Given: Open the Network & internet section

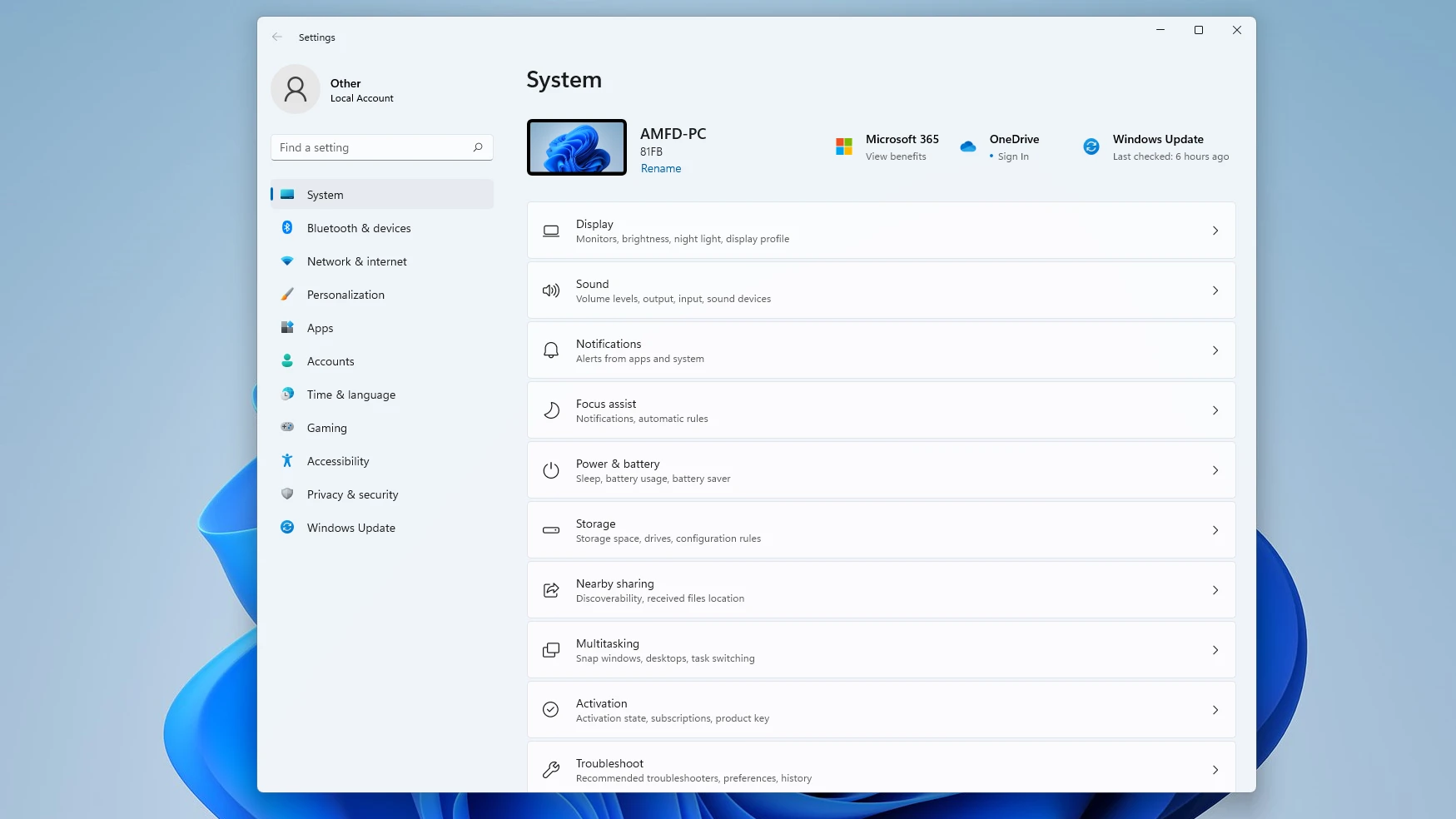Looking at the screenshot, I should [356, 261].
